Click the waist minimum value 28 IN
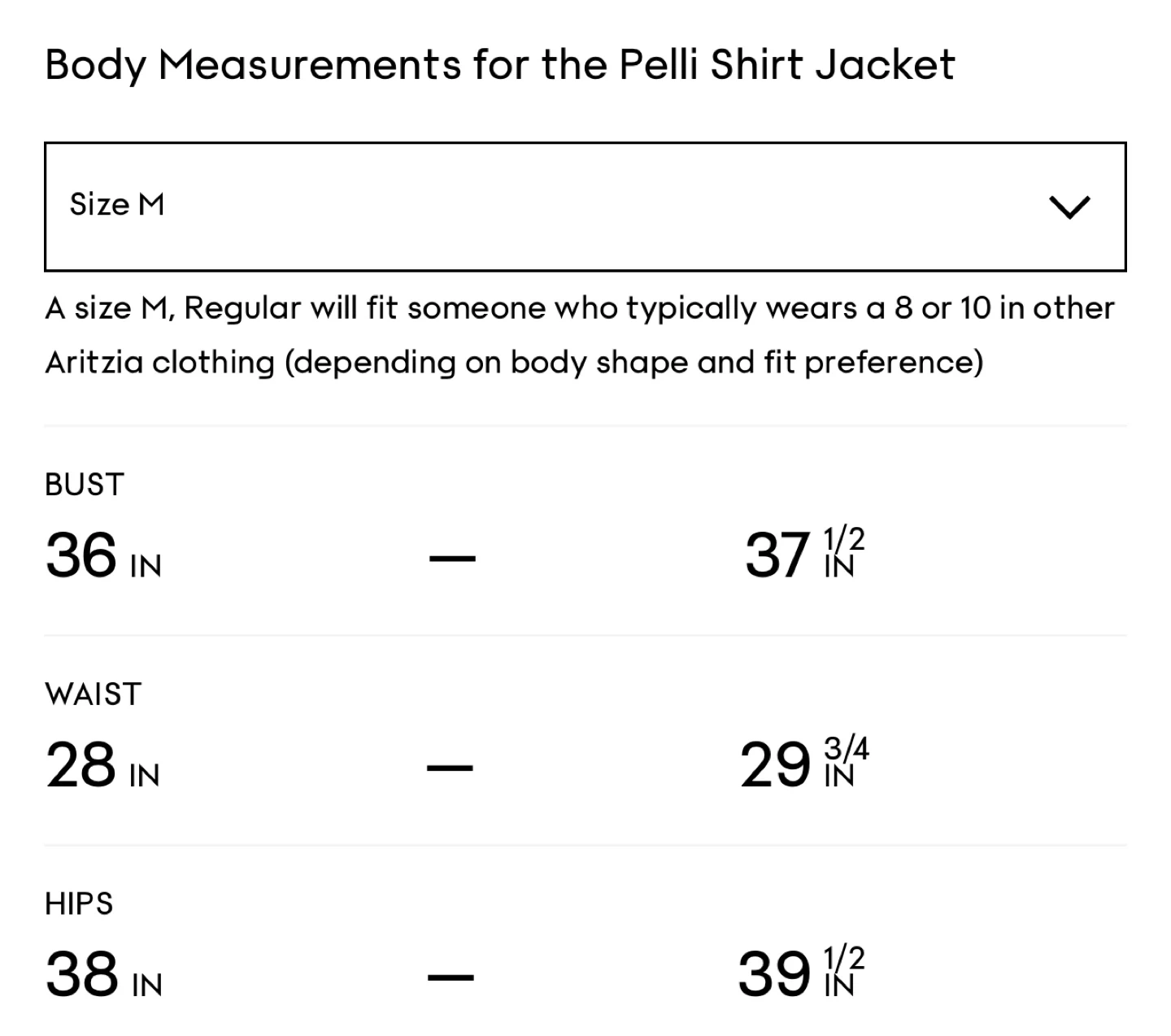1171x1036 pixels. [x=102, y=767]
